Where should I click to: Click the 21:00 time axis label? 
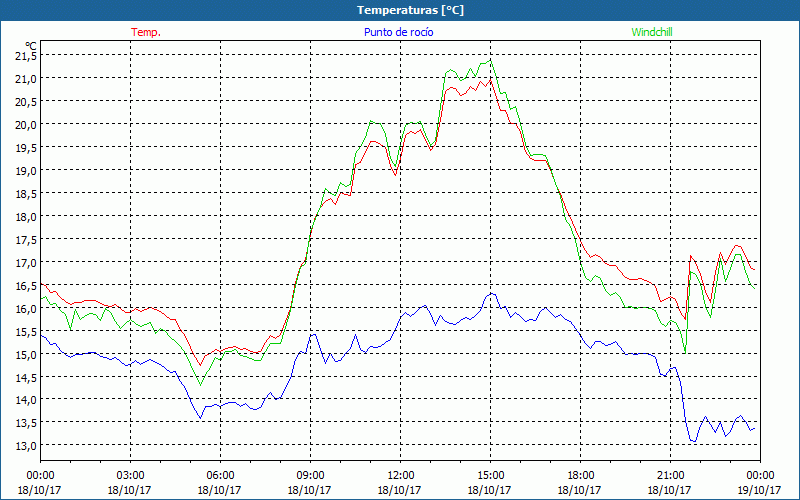tap(670, 475)
